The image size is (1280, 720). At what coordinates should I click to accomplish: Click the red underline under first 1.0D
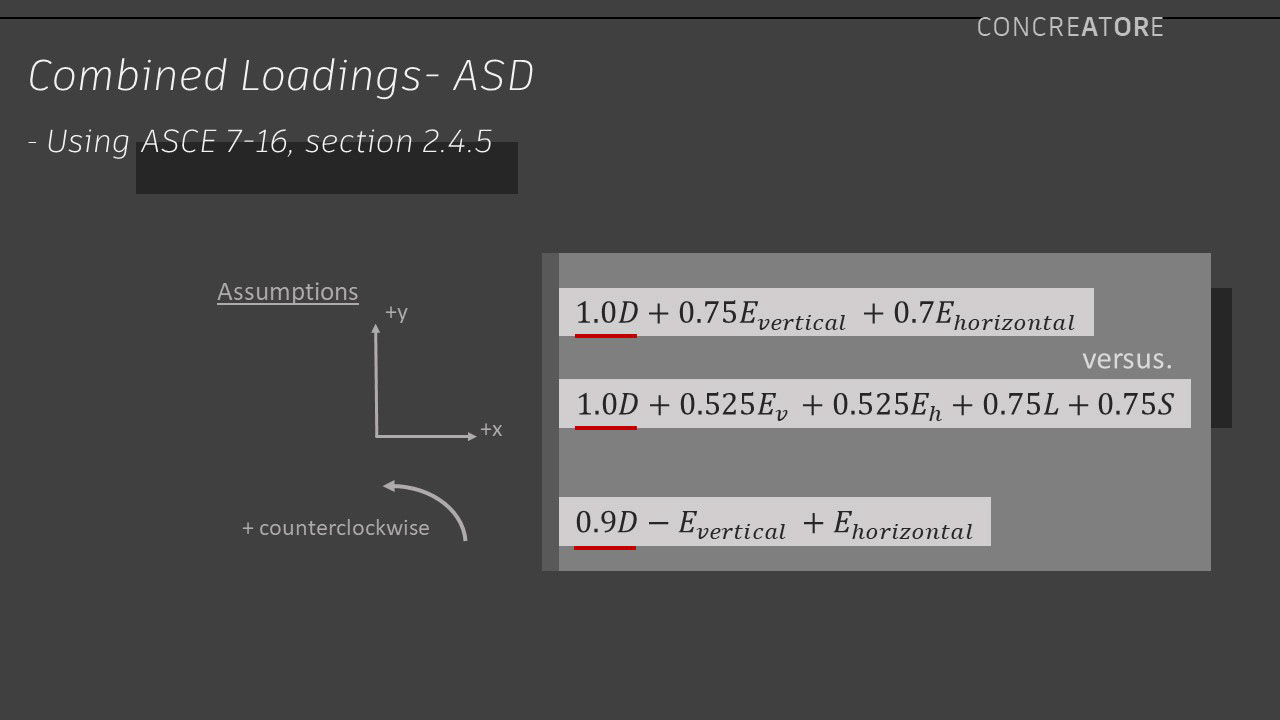605,335
